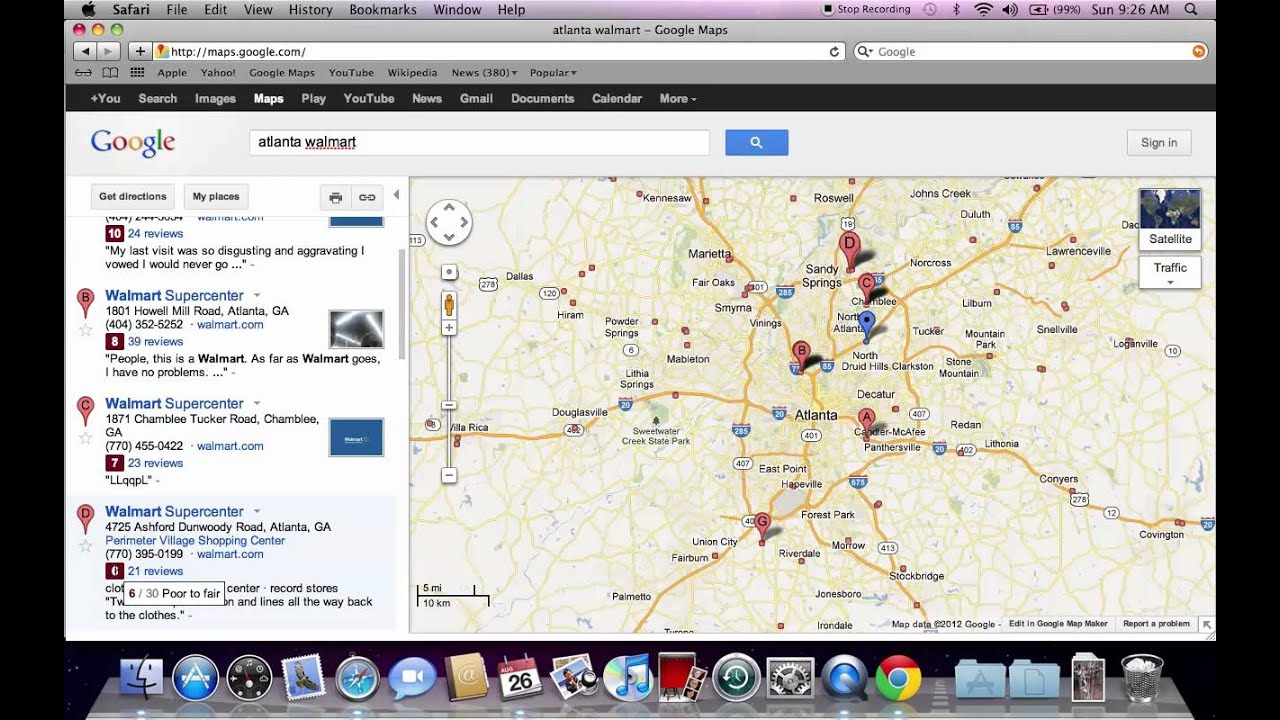Open the History menu
This screenshot has width=1280, height=720.
310,10
